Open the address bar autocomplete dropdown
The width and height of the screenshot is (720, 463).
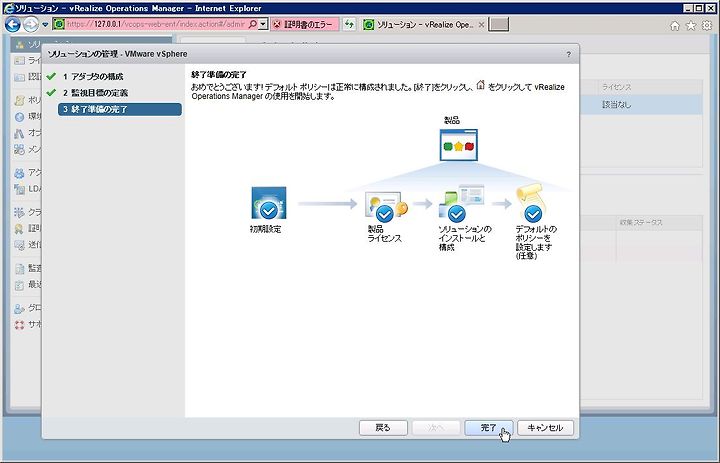tap(263, 24)
